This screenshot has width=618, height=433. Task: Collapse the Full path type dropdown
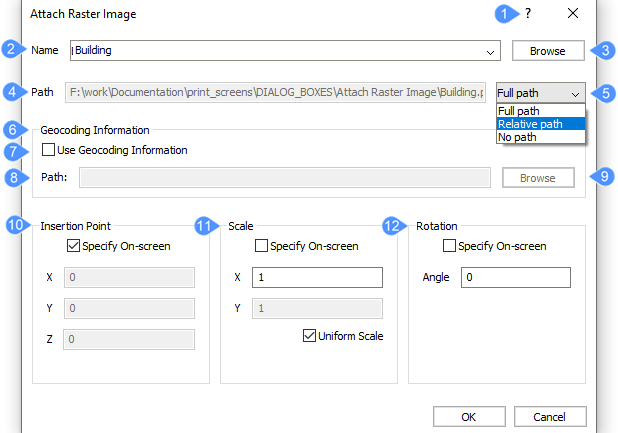pos(575,92)
